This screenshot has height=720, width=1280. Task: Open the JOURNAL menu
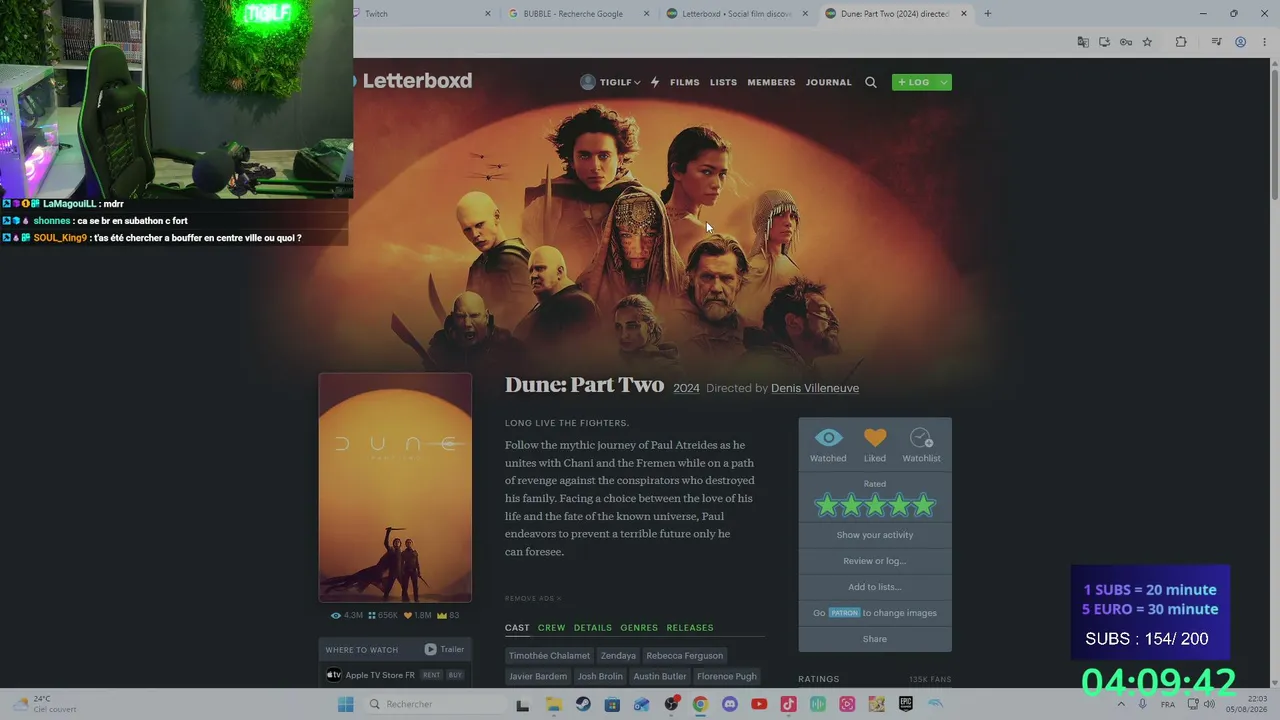click(x=829, y=82)
